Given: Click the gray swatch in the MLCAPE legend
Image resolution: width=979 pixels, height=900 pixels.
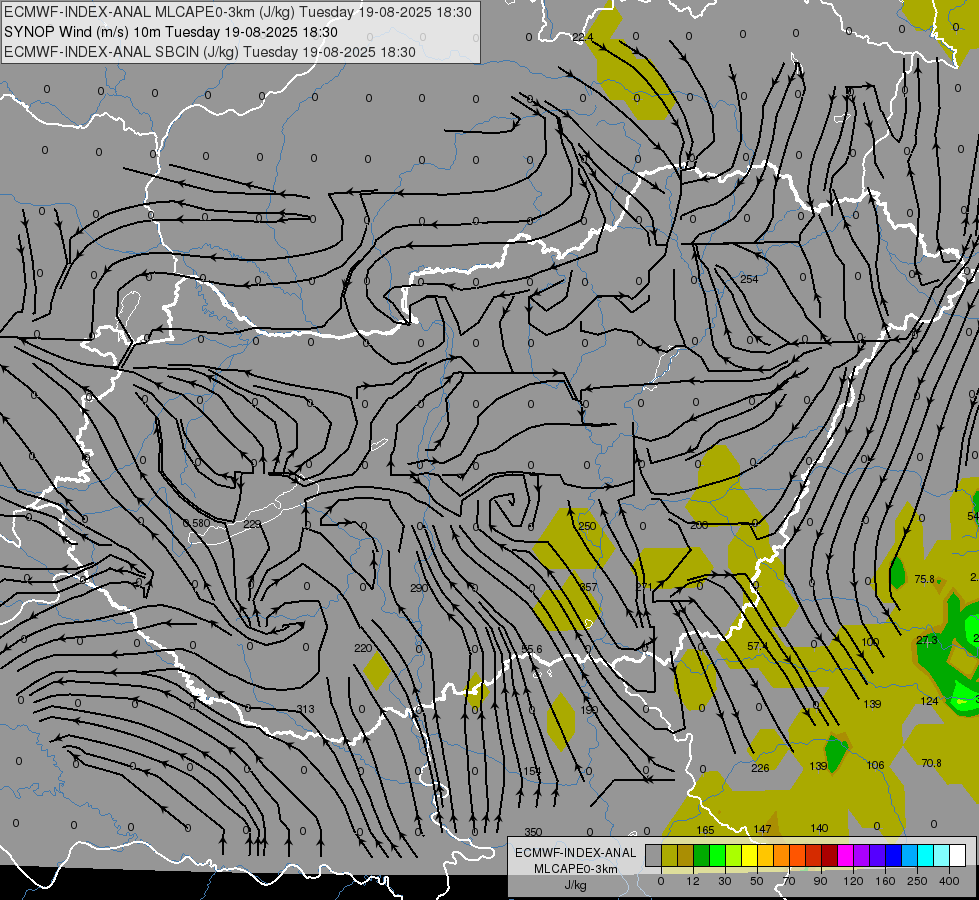Looking at the screenshot, I should 654,855.
